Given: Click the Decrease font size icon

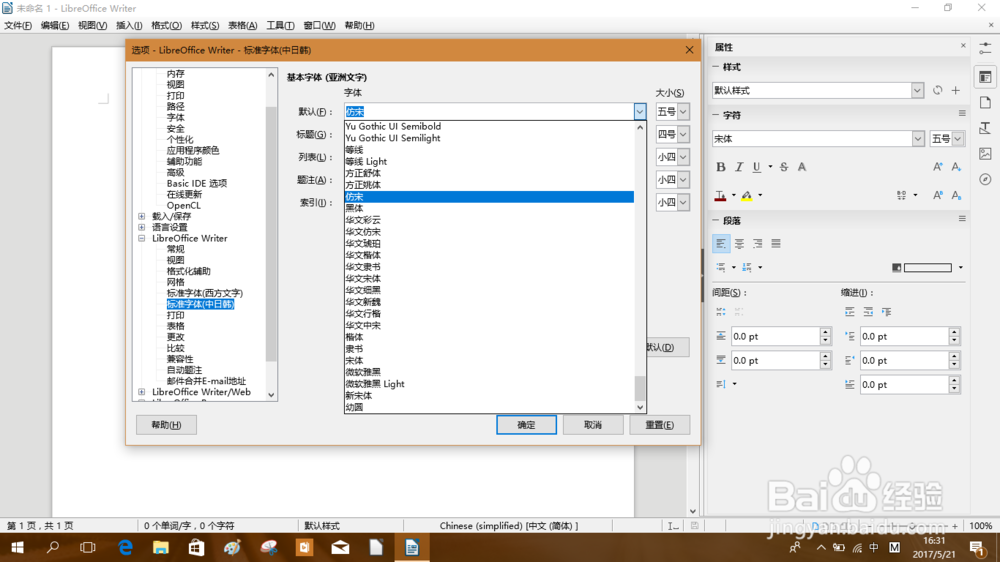Looking at the screenshot, I should pos(956,167).
